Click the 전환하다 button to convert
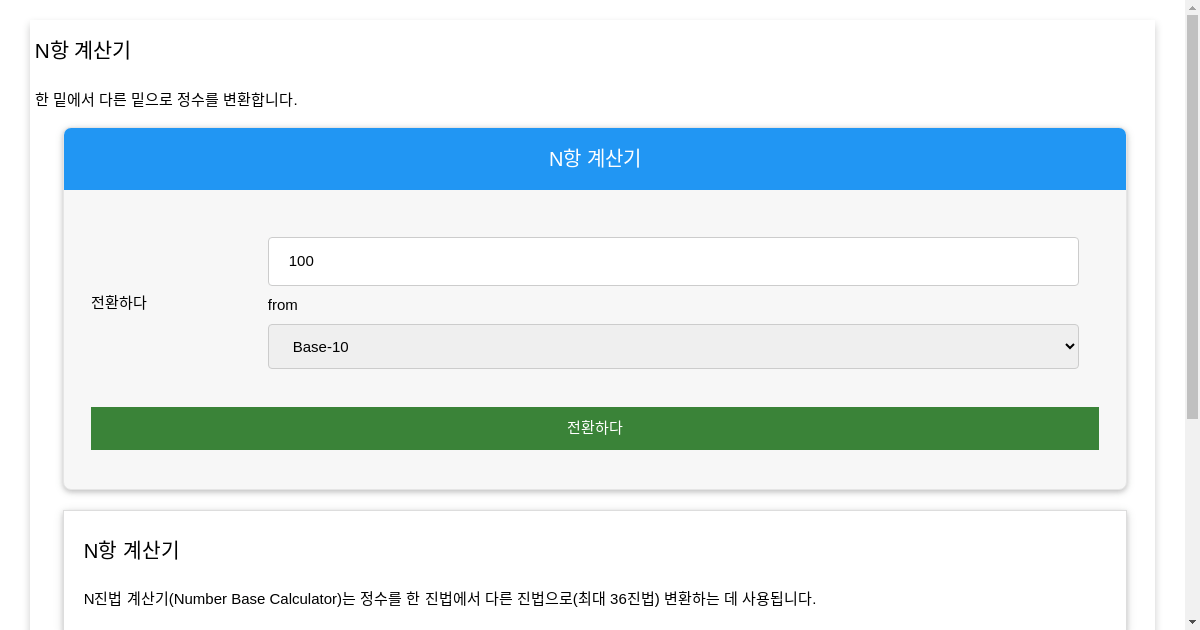Image resolution: width=1200 pixels, height=630 pixels. click(594, 427)
